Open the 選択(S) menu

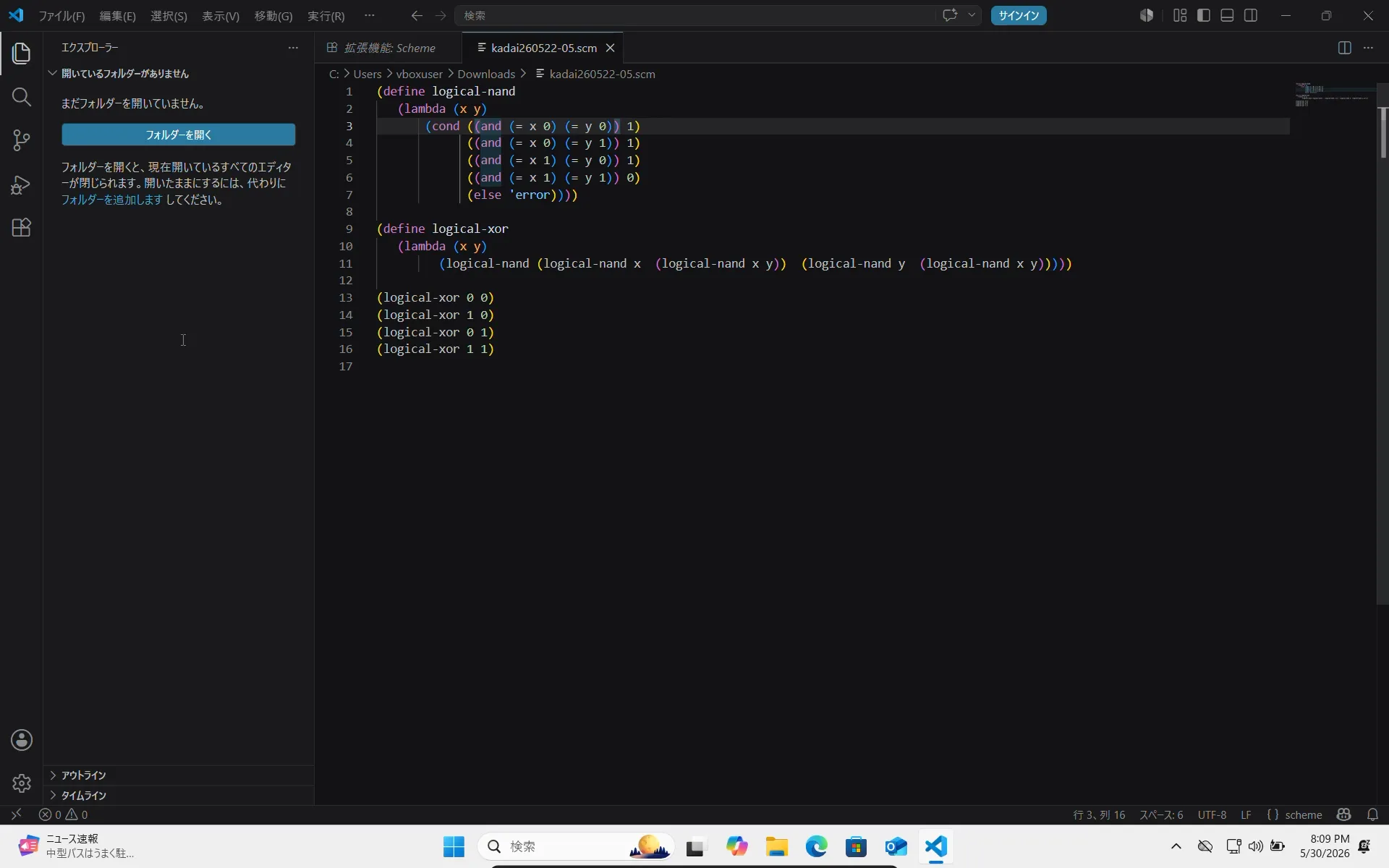169,15
